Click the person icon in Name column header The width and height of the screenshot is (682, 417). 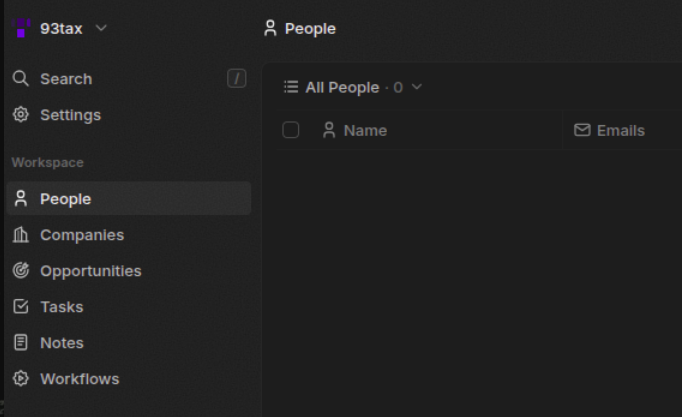tap(329, 130)
